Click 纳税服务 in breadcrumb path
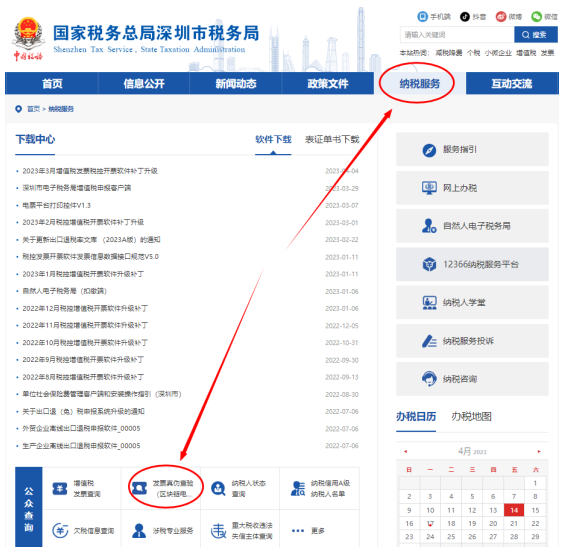The image size is (566, 553). click(x=61, y=109)
